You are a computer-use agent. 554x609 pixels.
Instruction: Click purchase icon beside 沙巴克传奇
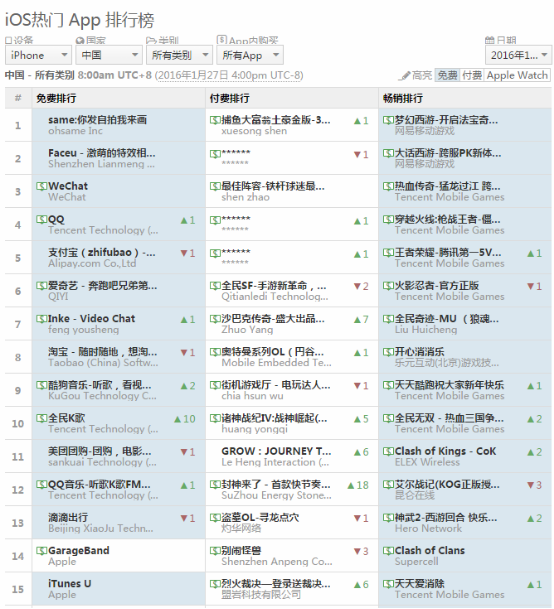coord(215,319)
